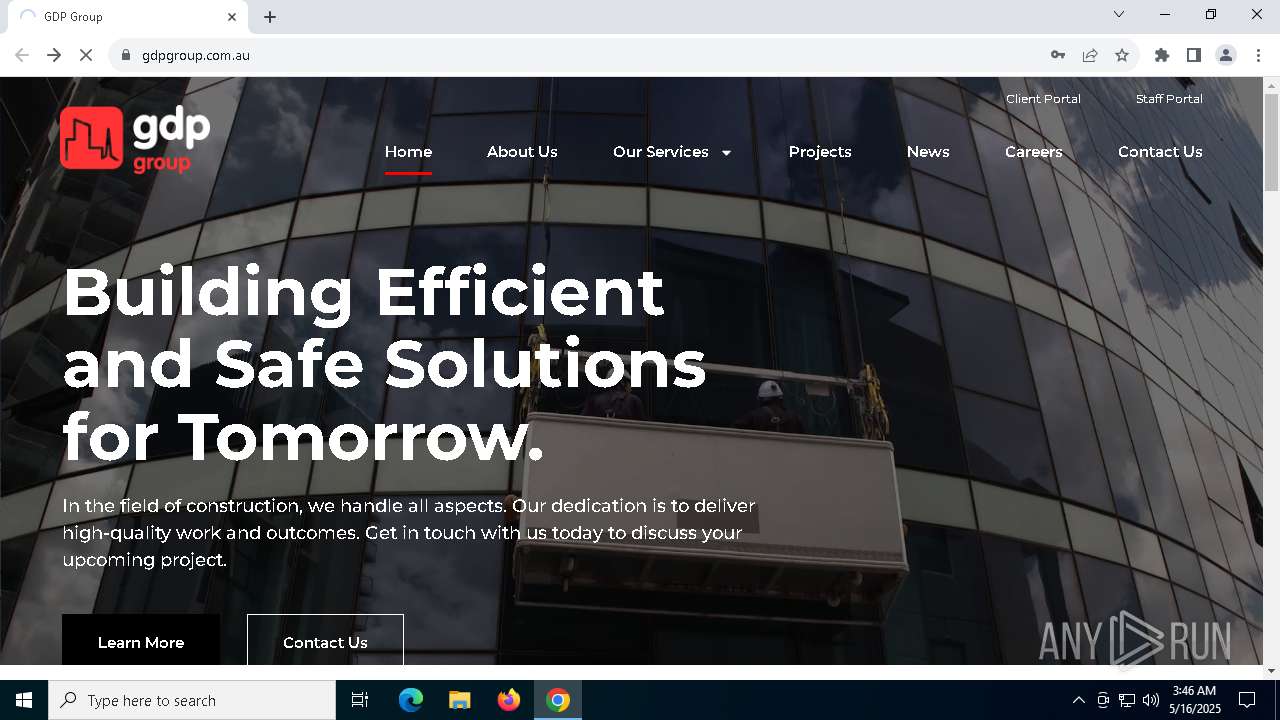The height and width of the screenshot is (720, 1280).
Task: Bookmark this tab with the star icon
Action: 1122,55
